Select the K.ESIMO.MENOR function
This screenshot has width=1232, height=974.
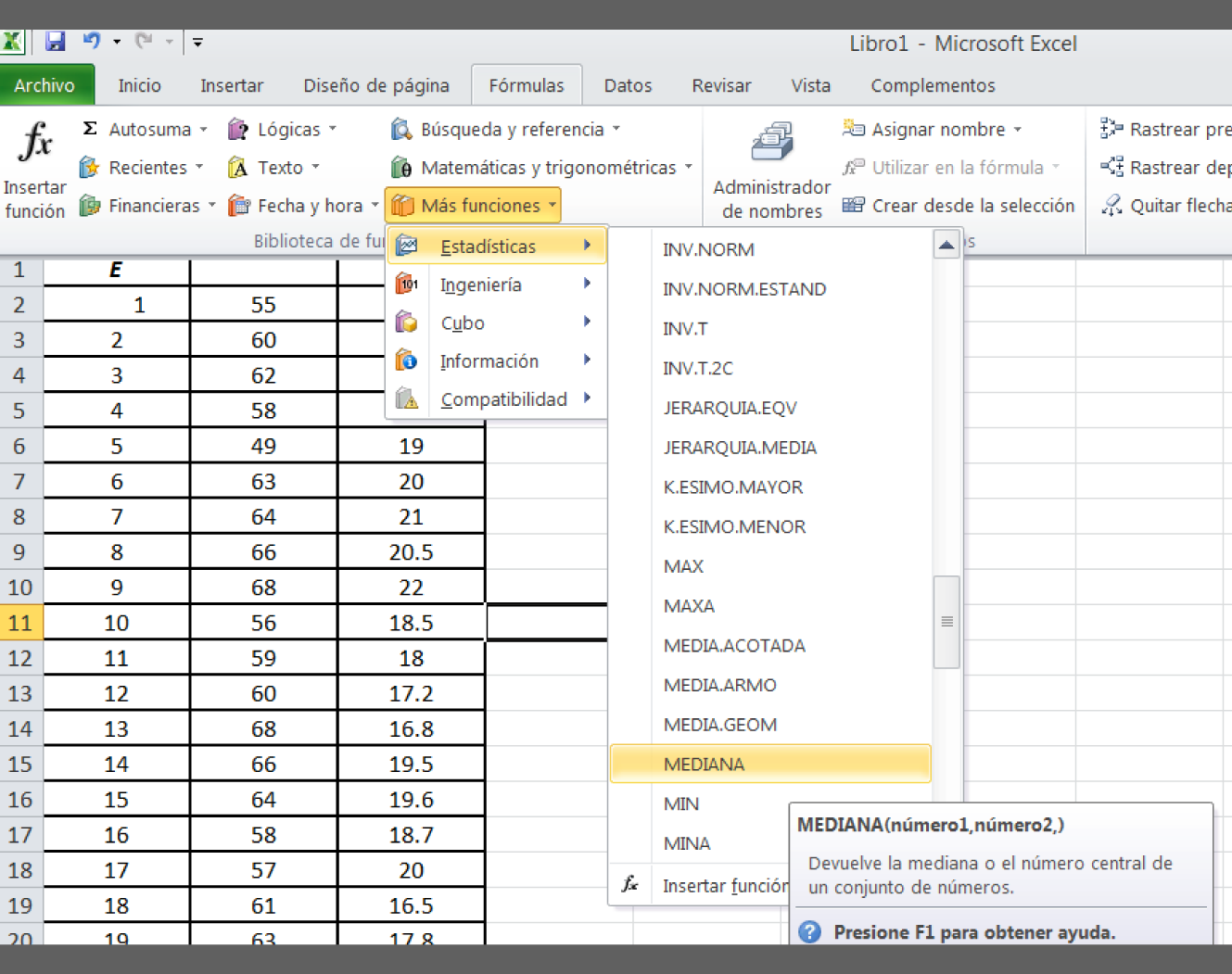click(x=770, y=526)
